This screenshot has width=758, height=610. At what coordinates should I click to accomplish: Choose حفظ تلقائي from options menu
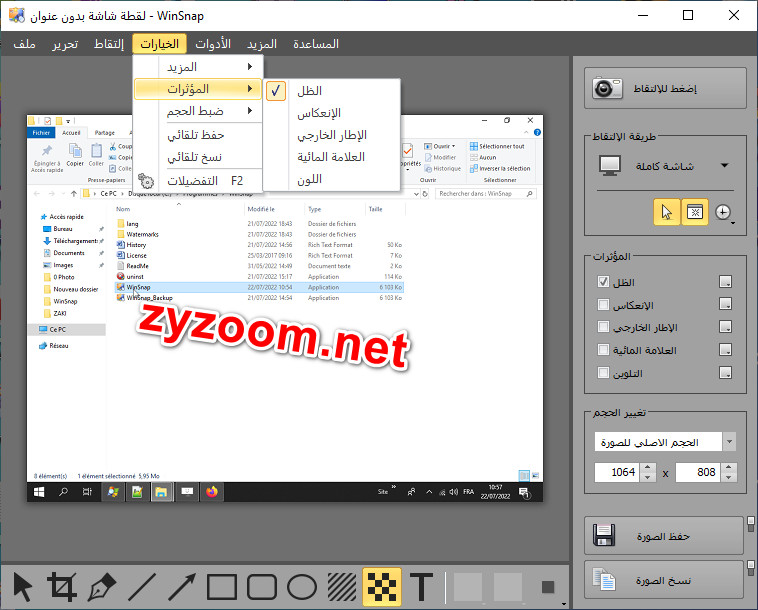[x=199, y=135]
